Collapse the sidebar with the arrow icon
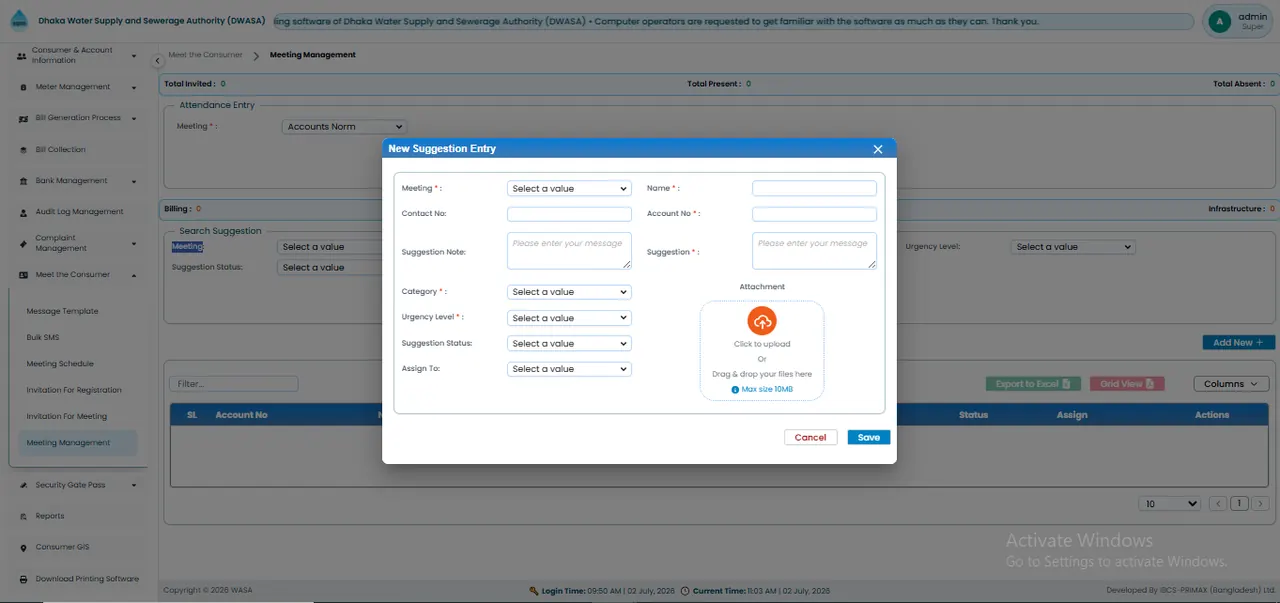Viewport: 1280px width, 603px height. [157, 62]
